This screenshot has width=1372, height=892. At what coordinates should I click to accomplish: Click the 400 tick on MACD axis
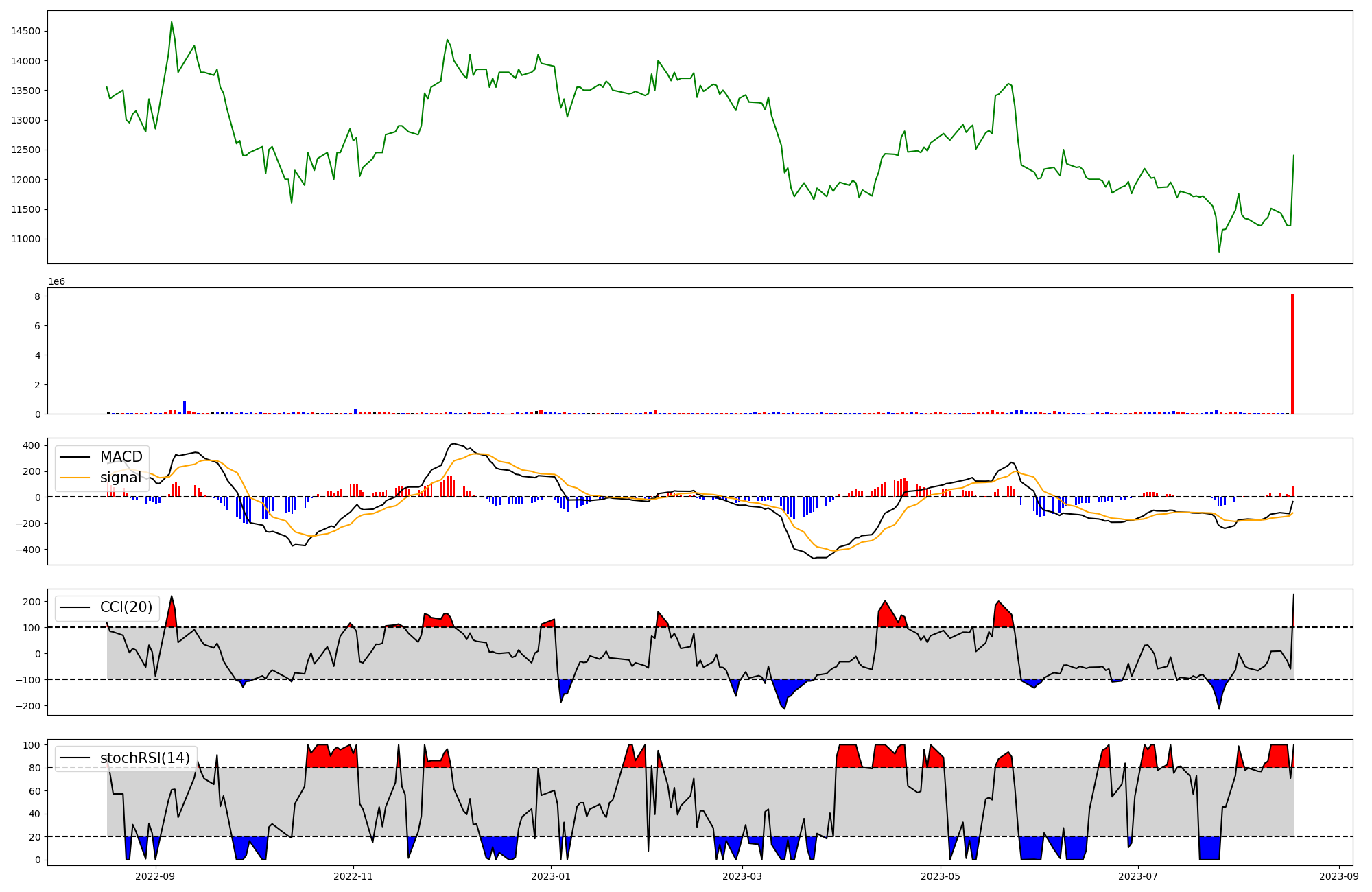pos(32,445)
